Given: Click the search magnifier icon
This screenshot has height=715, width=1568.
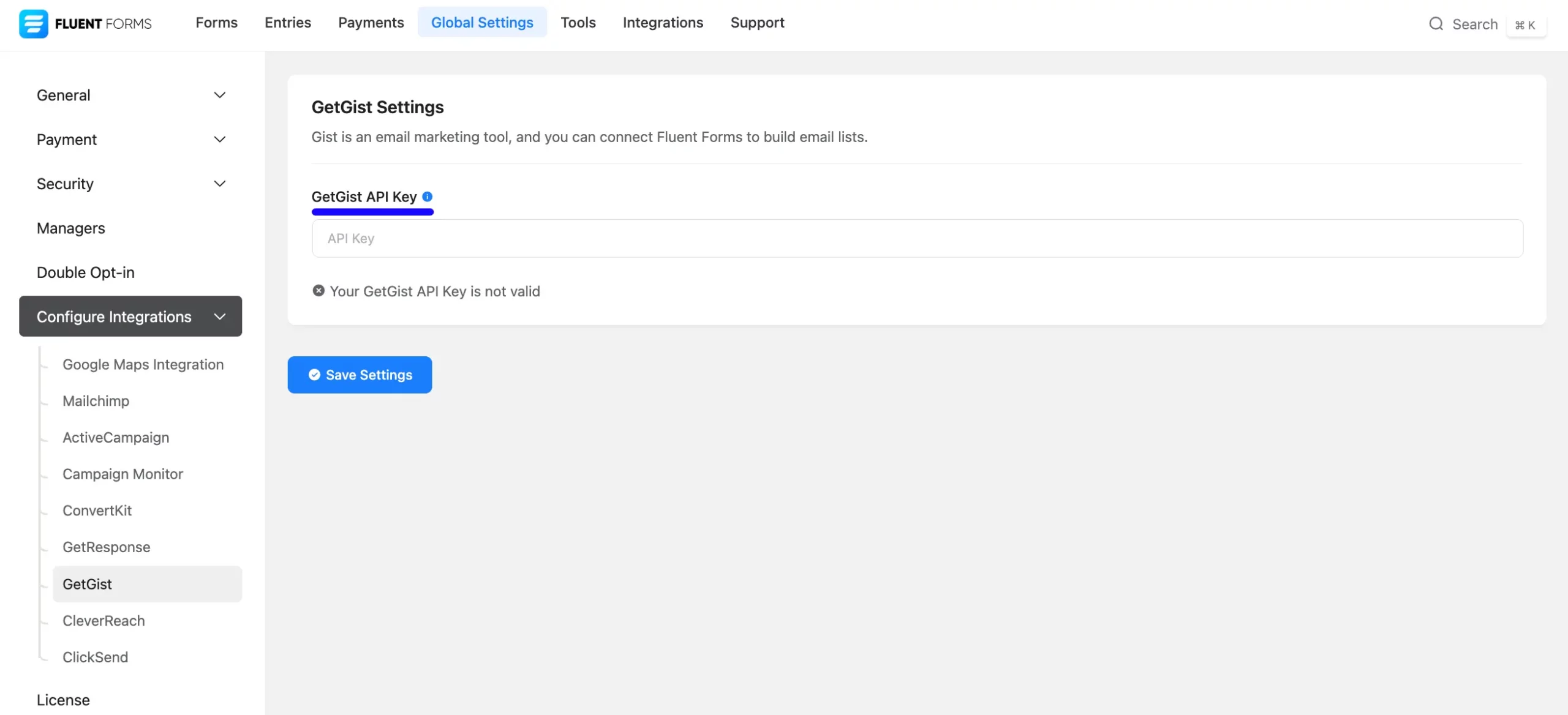Looking at the screenshot, I should (1436, 24).
